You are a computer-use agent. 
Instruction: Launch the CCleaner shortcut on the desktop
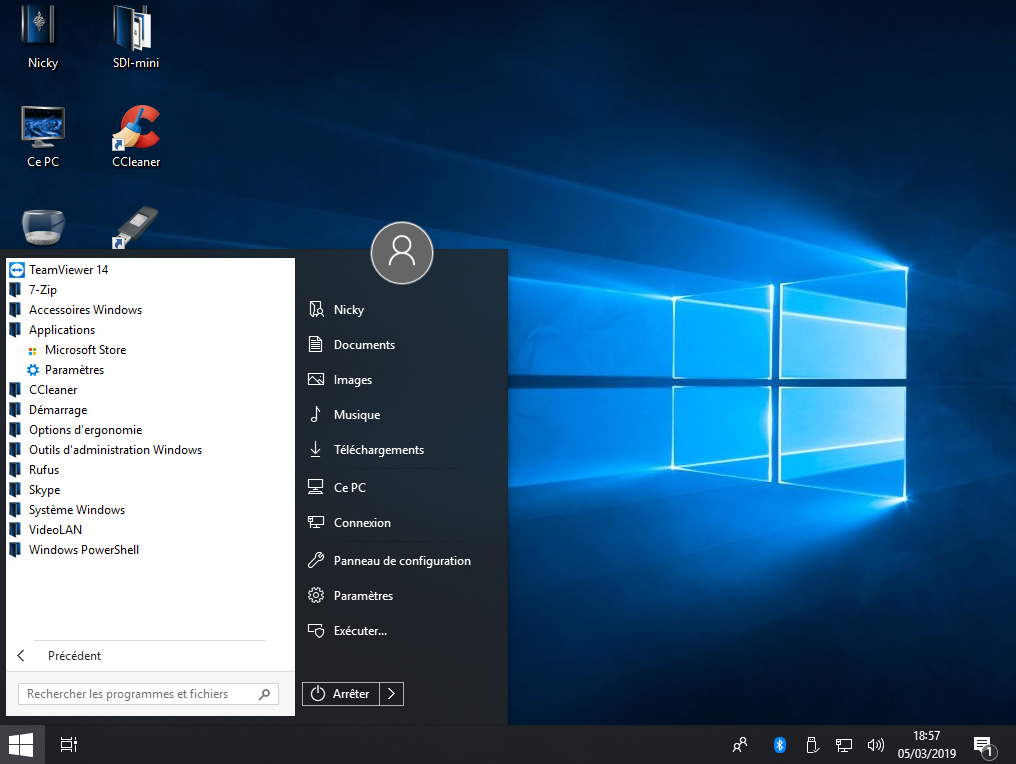pyautogui.click(x=136, y=137)
